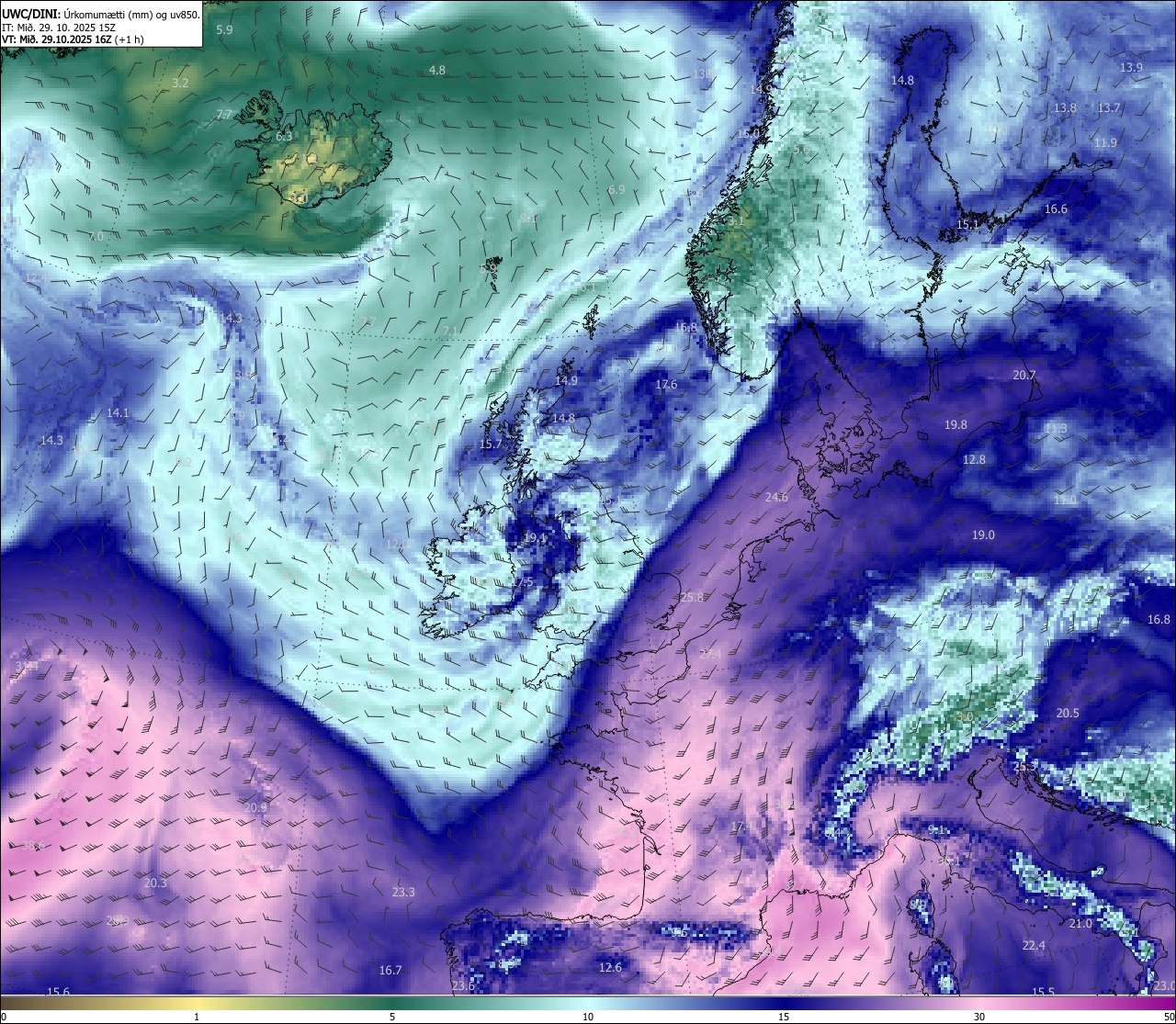Click the value 11.3 in the east

click(1056, 429)
